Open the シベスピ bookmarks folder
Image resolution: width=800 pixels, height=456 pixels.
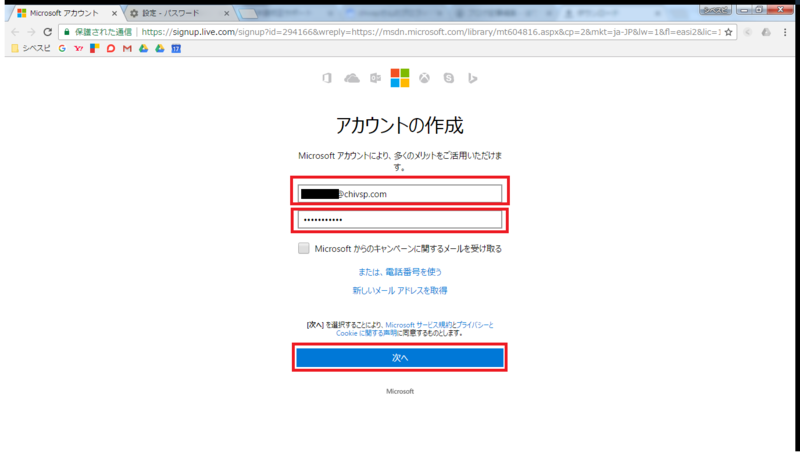tap(31, 48)
